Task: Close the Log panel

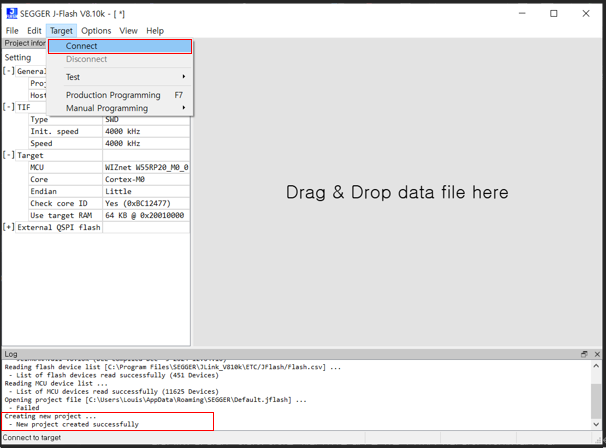Action: pyautogui.click(x=597, y=354)
